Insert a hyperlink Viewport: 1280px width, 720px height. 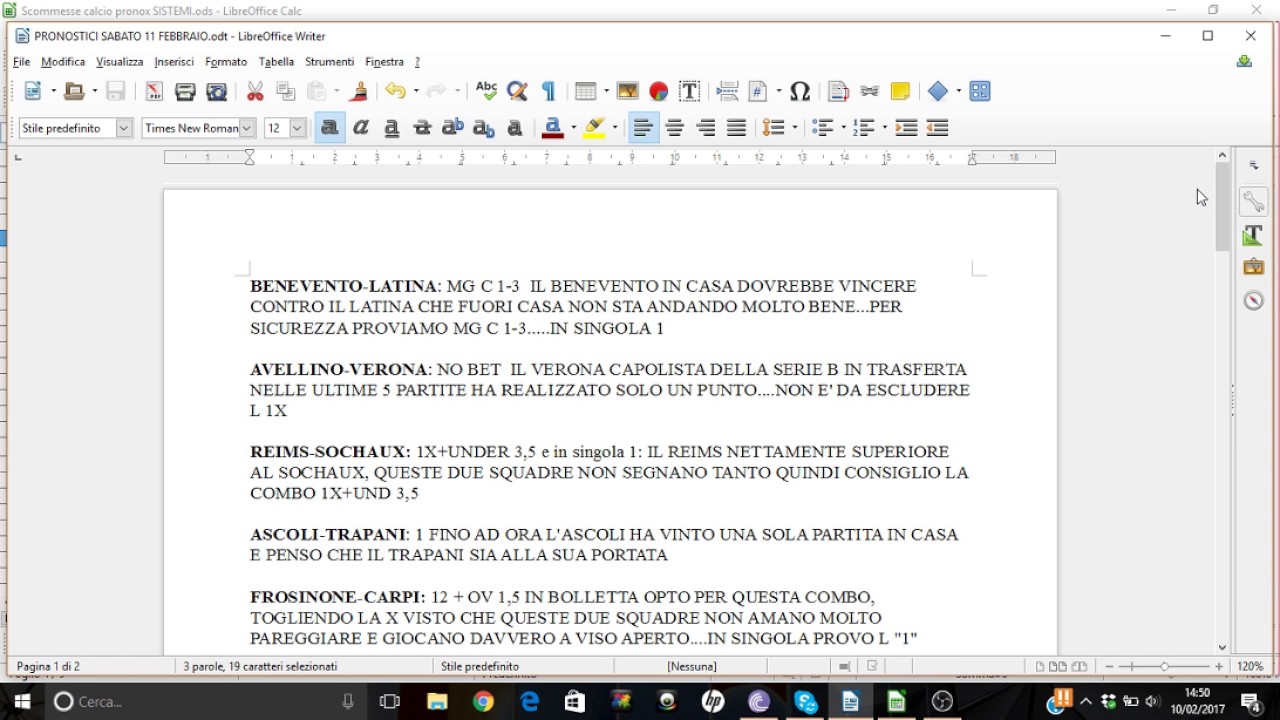(869, 91)
